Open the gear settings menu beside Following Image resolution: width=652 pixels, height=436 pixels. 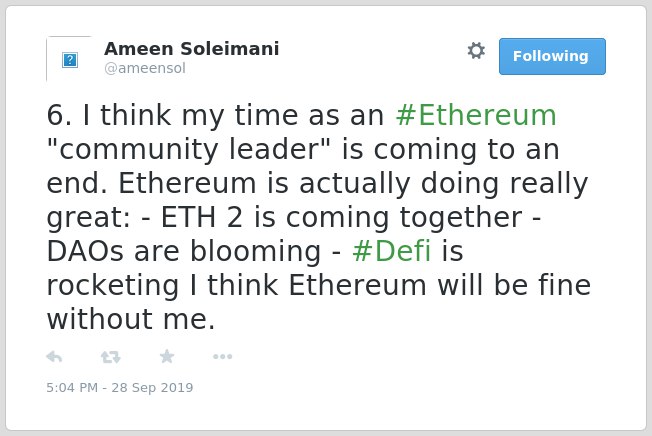[476, 51]
